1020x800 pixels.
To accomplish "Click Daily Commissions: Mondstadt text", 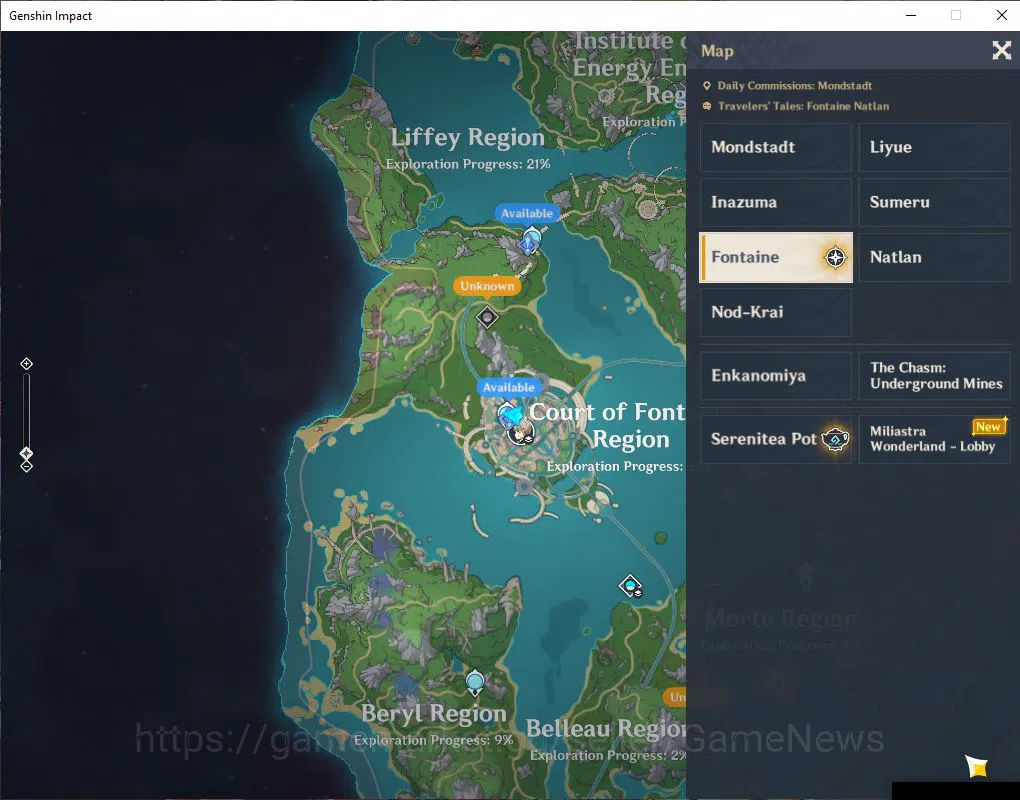I will click(794, 86).
